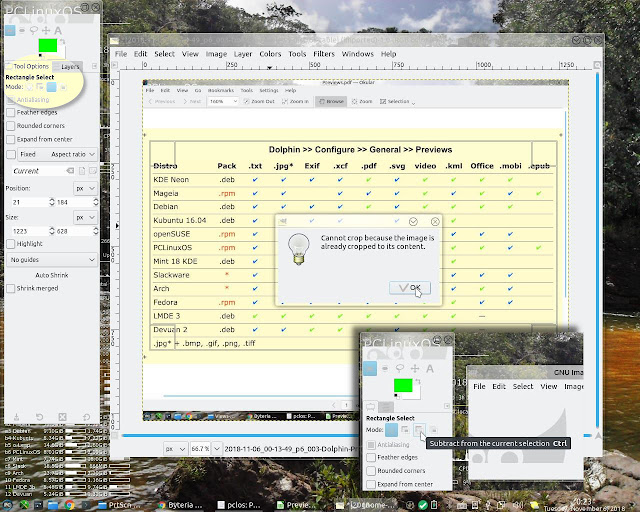Select the Rectangle Select tool in main toolbox

click(10, 30)
